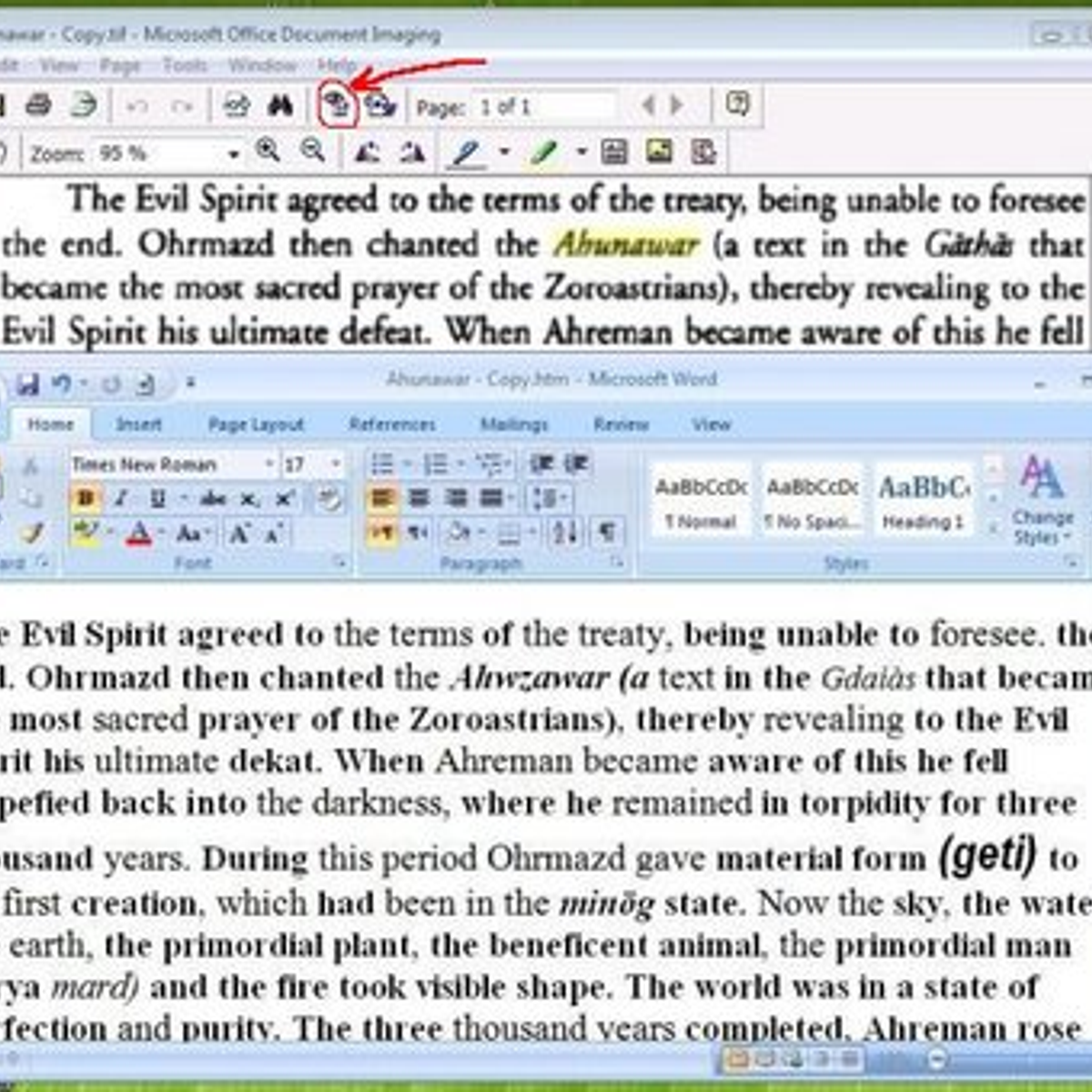Expand the Times New Roman font dropdown
This screenshot has height=1092, width=1092.
[269, 465]
